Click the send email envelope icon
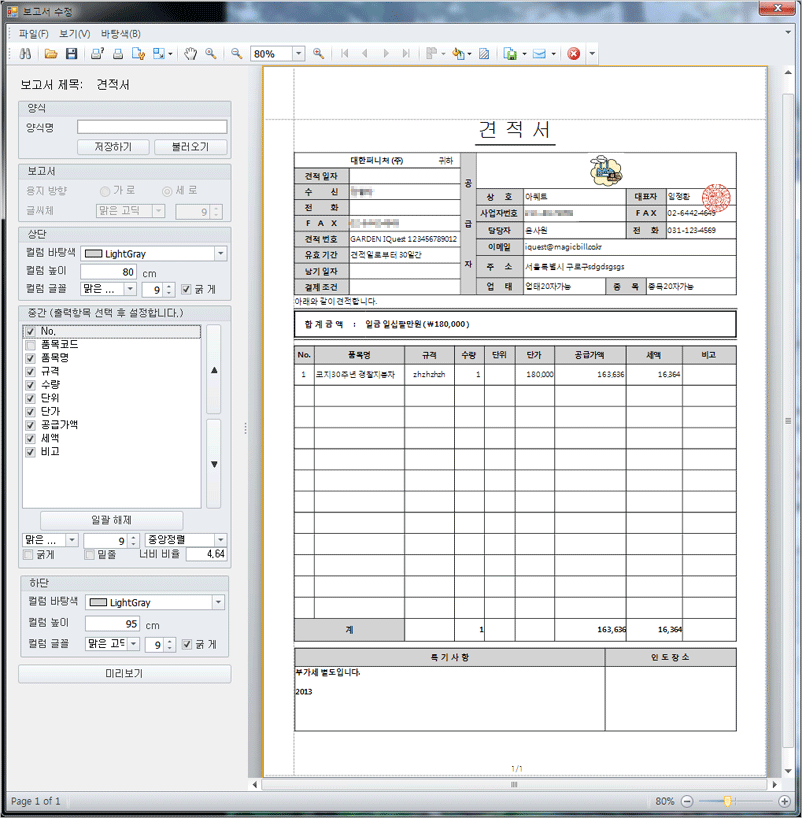Screen dimensions: 802x818 click(540, 53)
